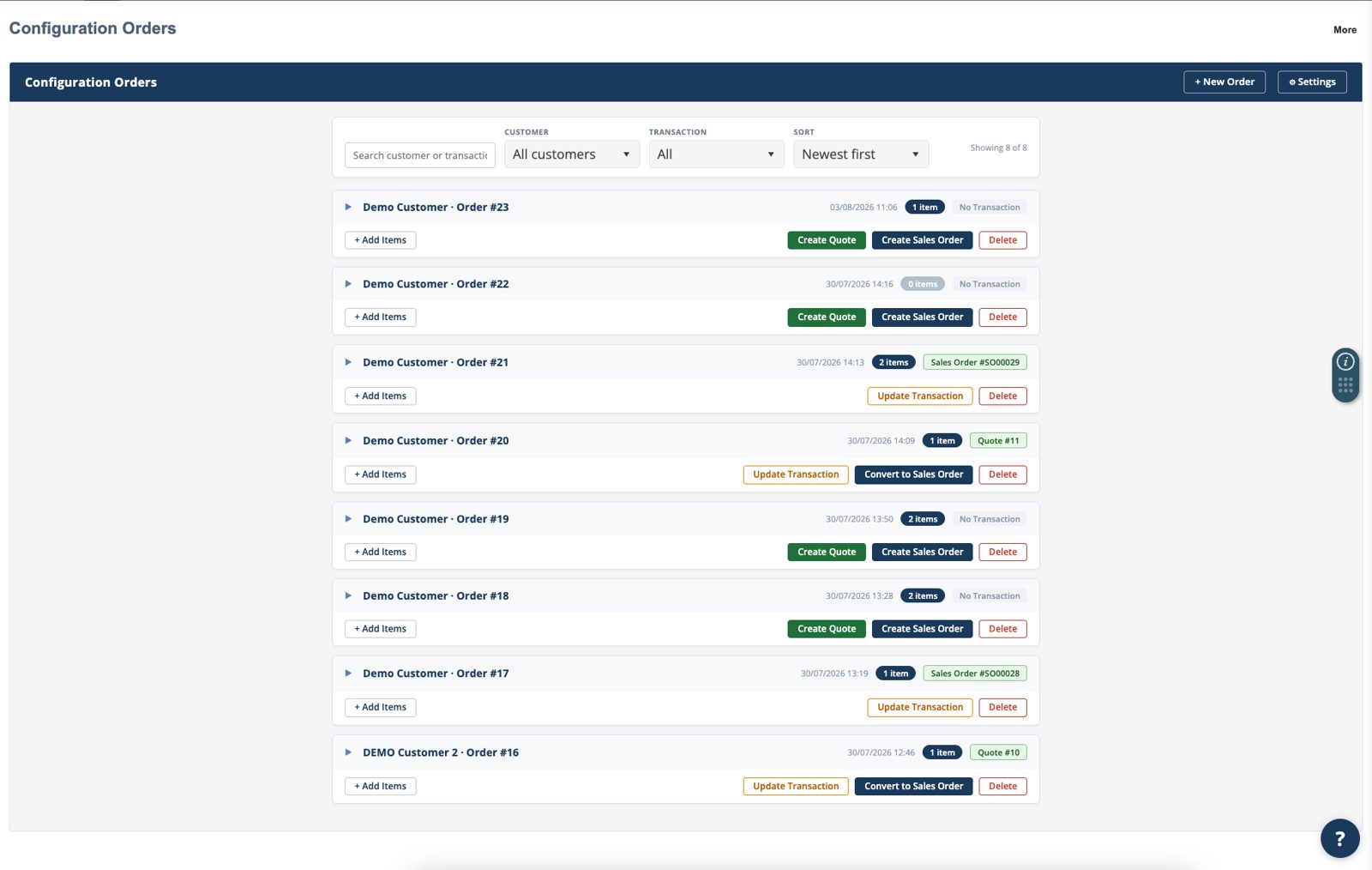
Task: Update Transaction for Order #21
Action: click(x=920, y=396)
